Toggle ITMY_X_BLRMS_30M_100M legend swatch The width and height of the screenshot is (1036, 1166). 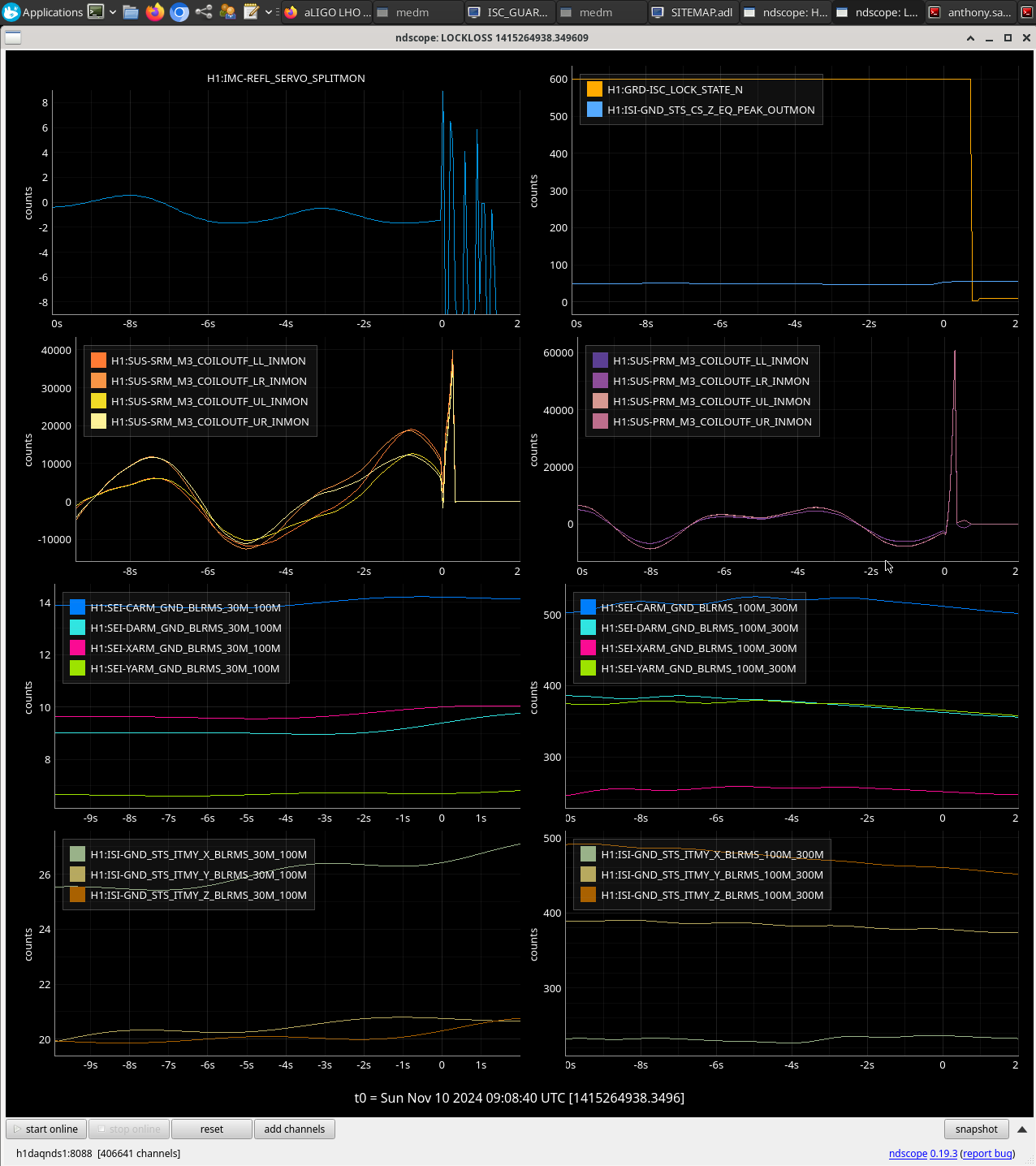coord(77,854)
